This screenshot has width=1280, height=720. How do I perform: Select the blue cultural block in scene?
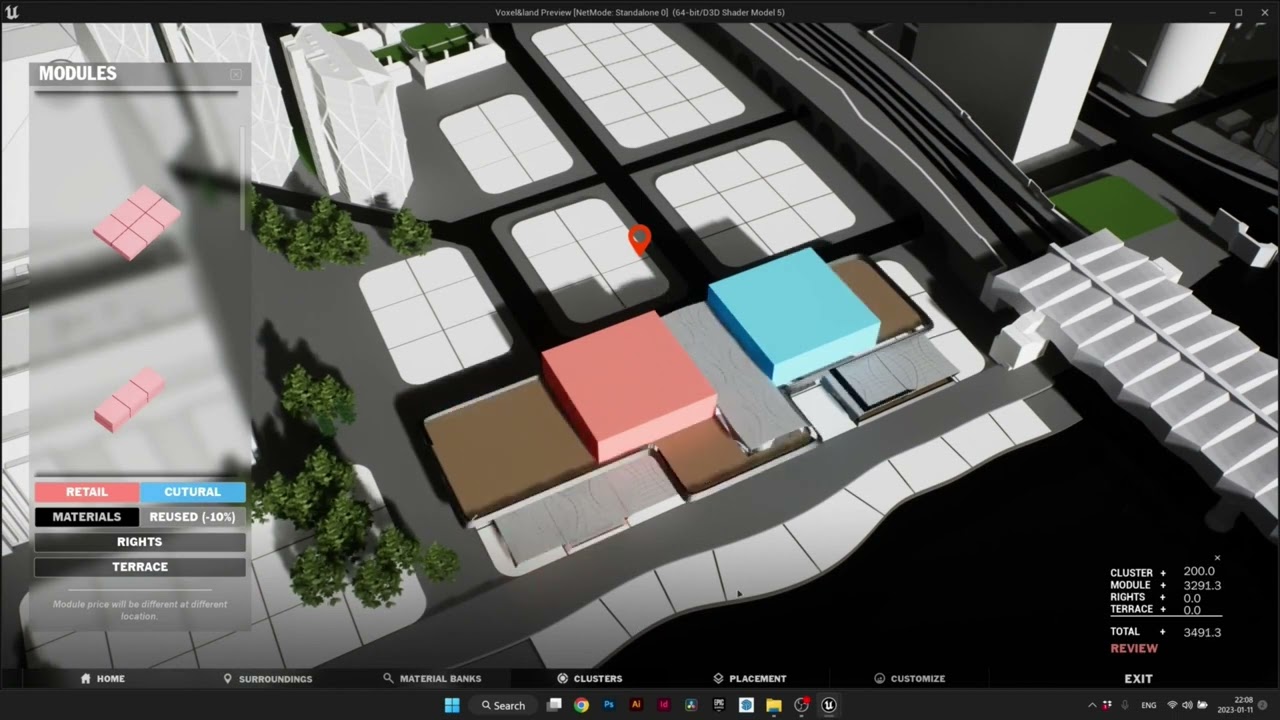795,315
